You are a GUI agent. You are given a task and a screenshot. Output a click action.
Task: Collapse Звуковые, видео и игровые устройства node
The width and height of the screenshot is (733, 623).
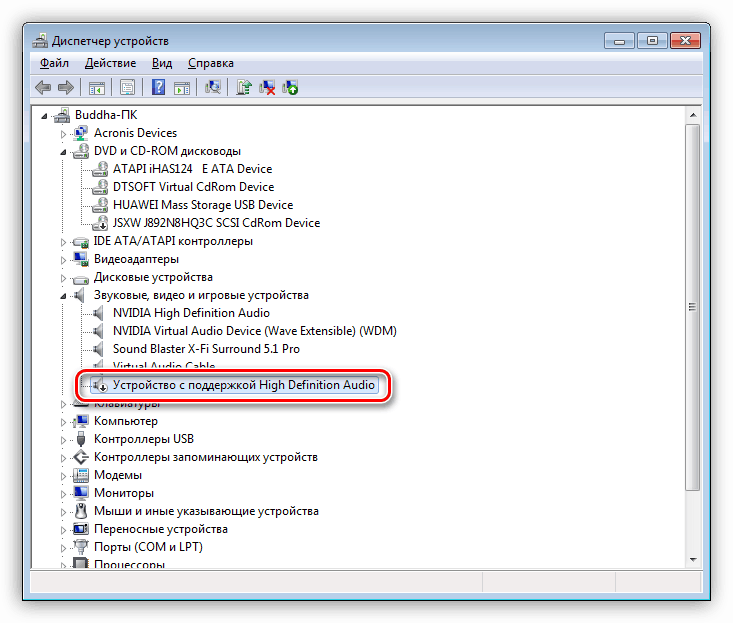[x=64, y=296]
